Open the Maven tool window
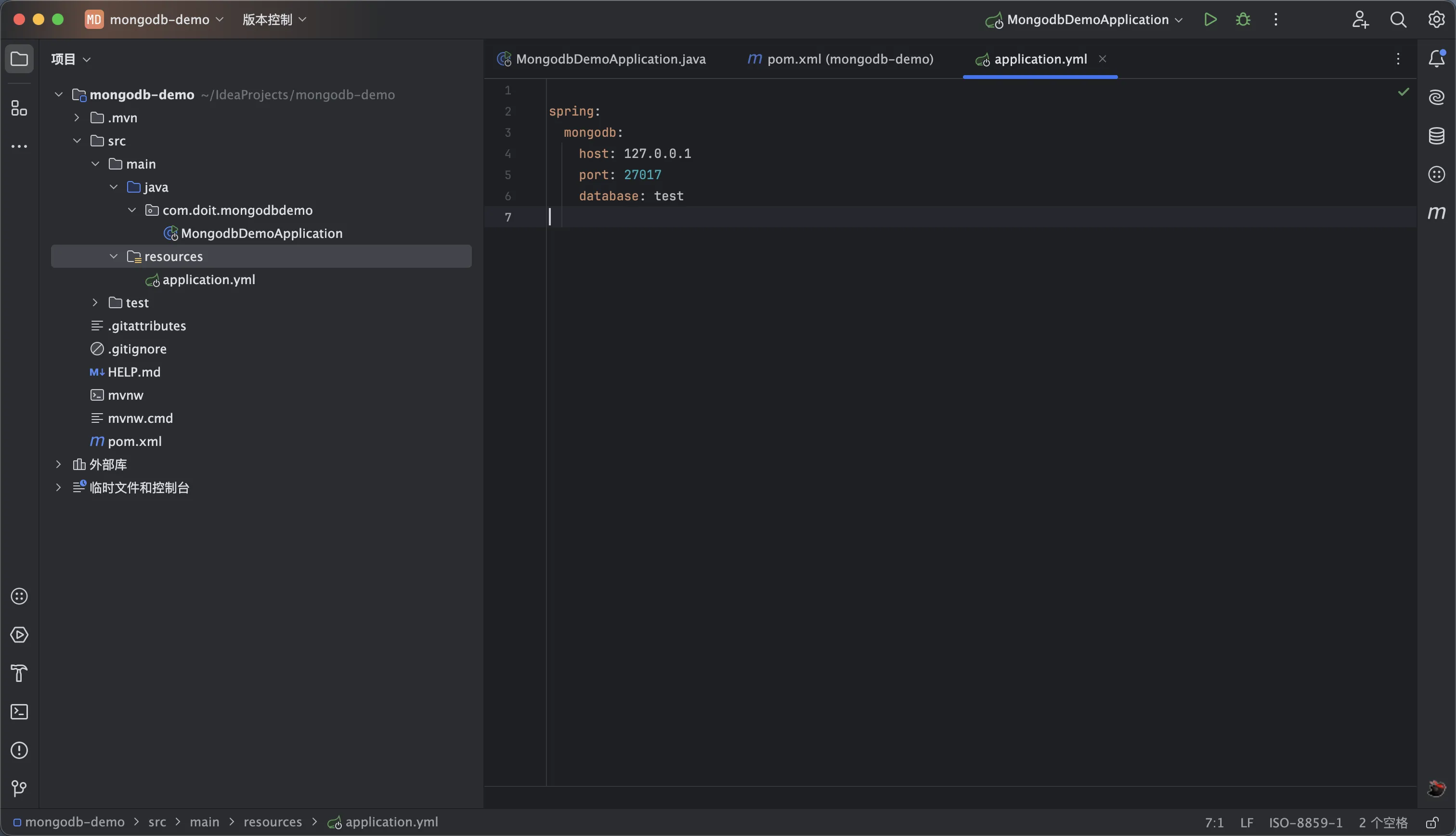 click(x=1436, y=213)
